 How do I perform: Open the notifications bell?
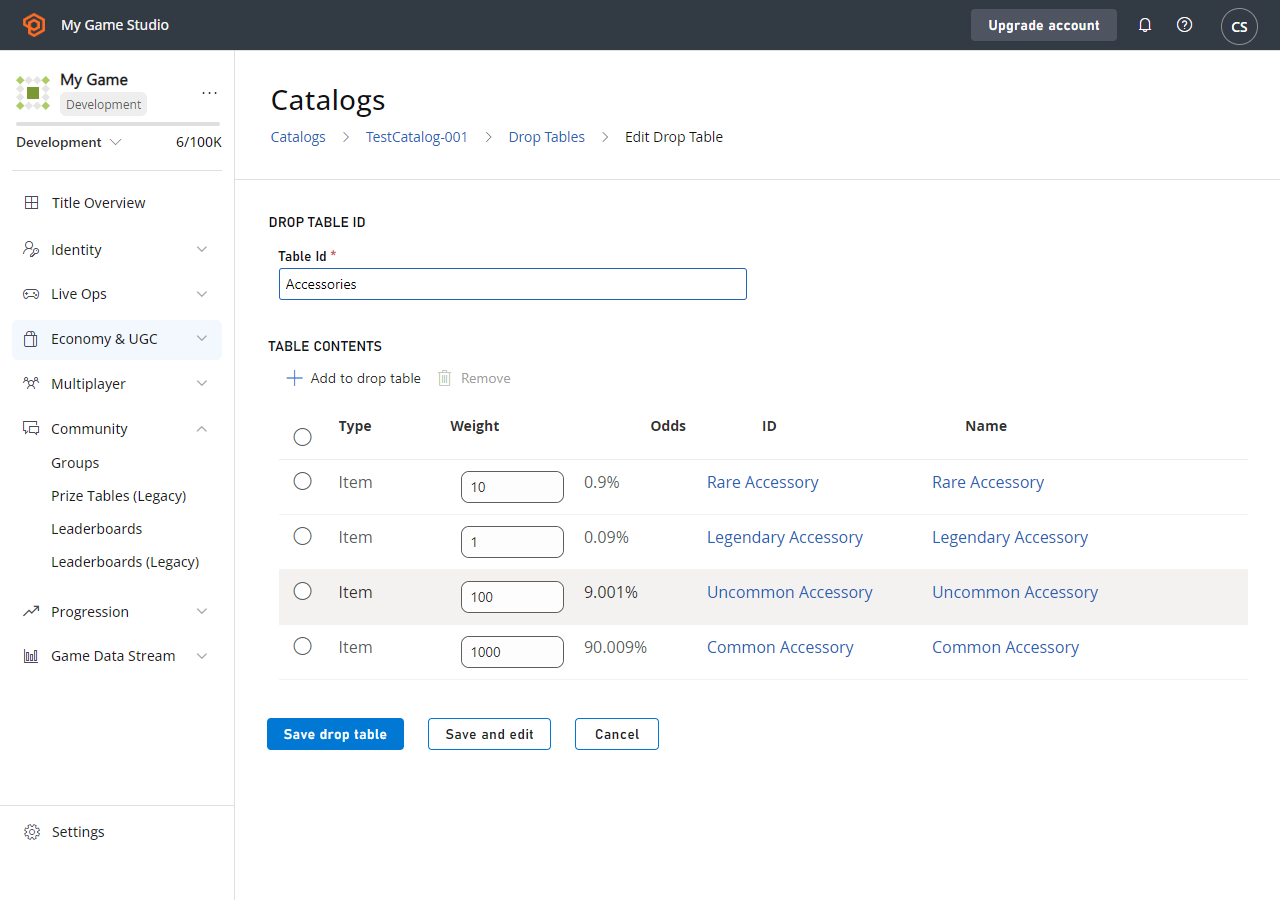click(x=1145, y=25)
